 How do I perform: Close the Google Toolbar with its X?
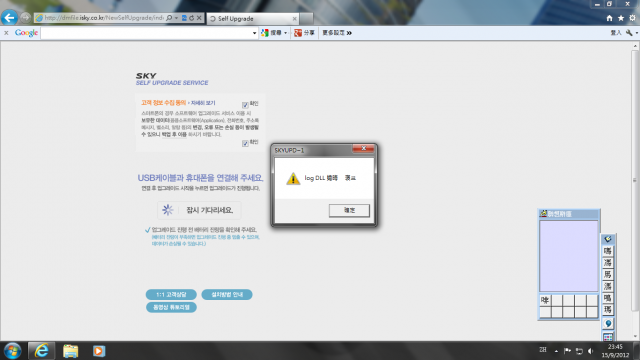[6, 33]
